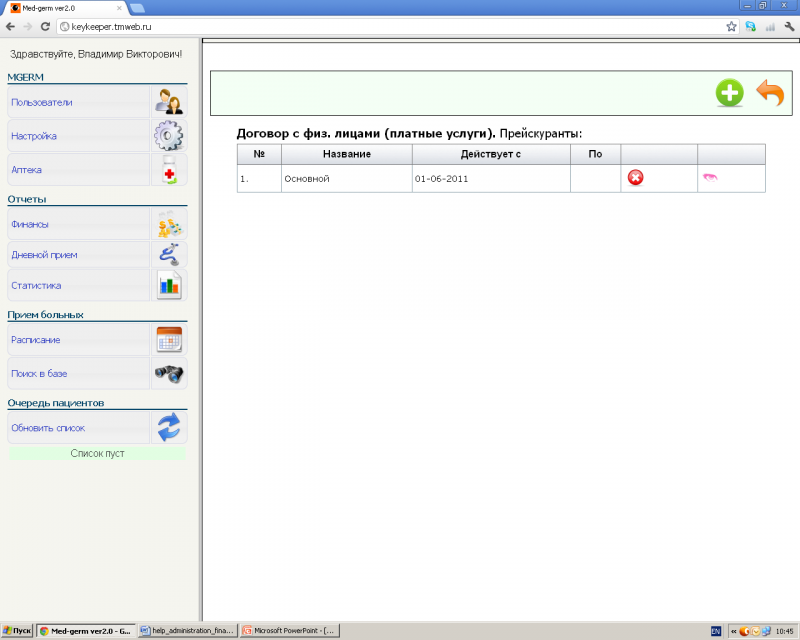The height and width of the screenshot is (640, 800).
Task: Click the green plus add price list icon
Action: (x=729, y=93)
